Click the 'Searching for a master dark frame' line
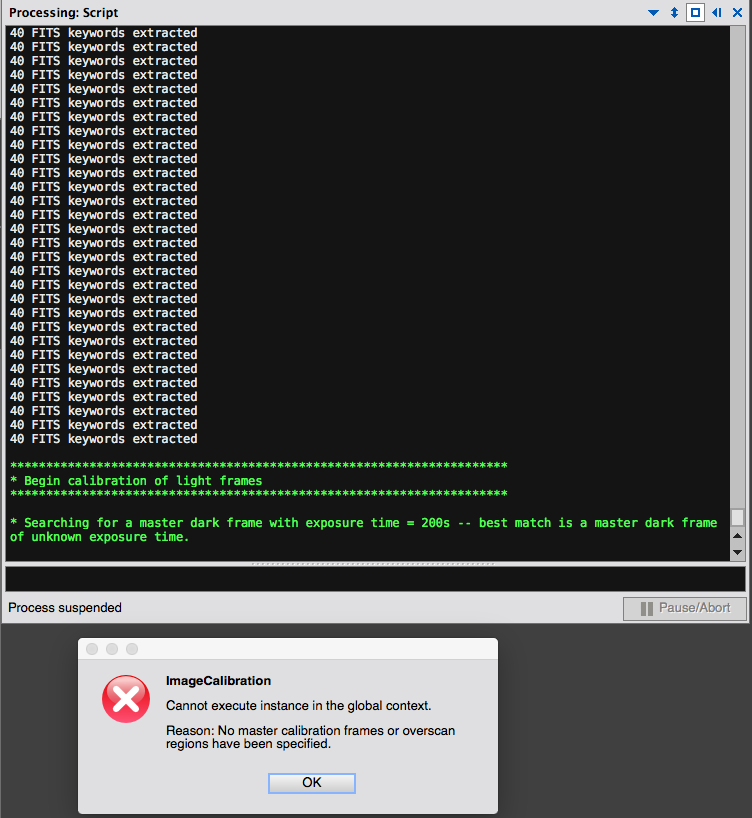 pos(363,523)
